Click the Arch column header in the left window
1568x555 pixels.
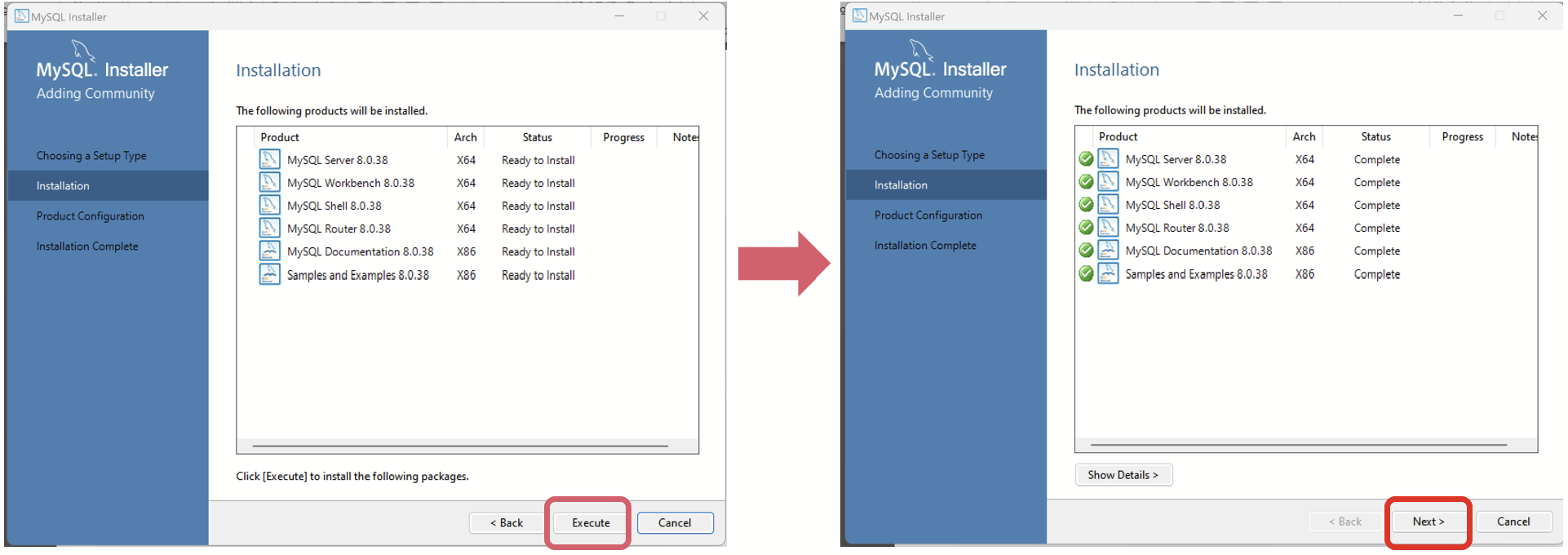pos(466,137)
